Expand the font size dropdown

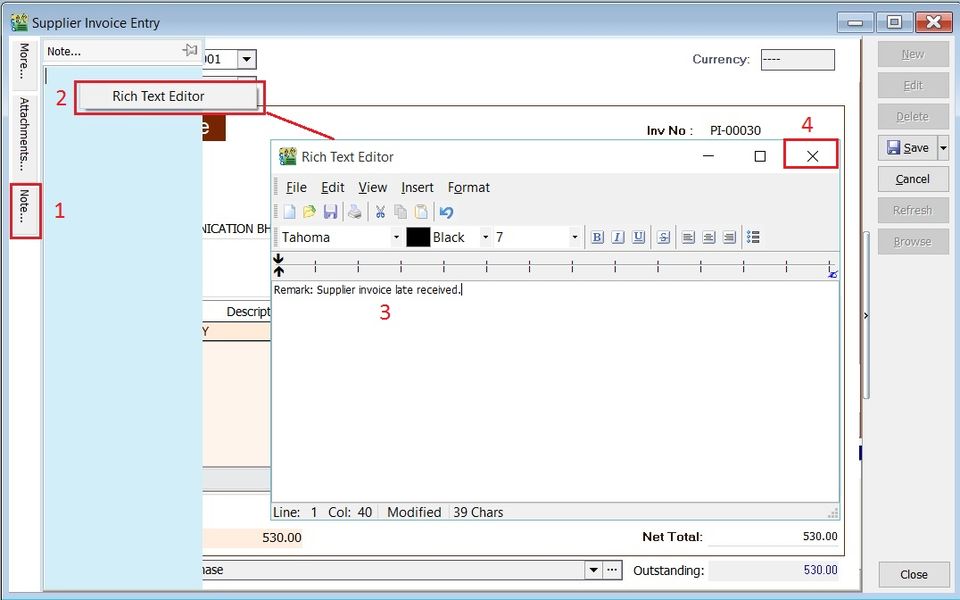pos(575,237)
